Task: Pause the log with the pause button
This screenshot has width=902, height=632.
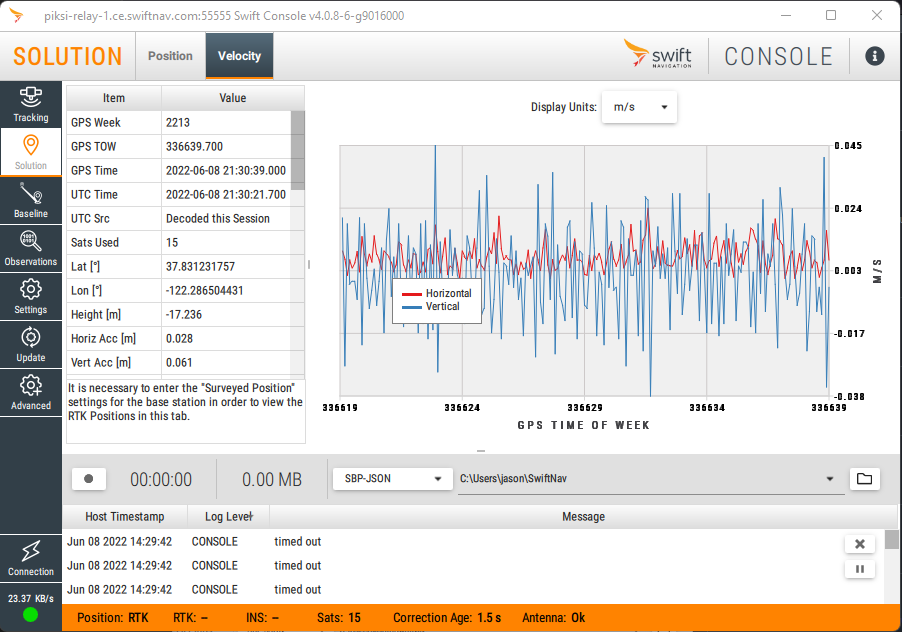Action: point(859,569)
